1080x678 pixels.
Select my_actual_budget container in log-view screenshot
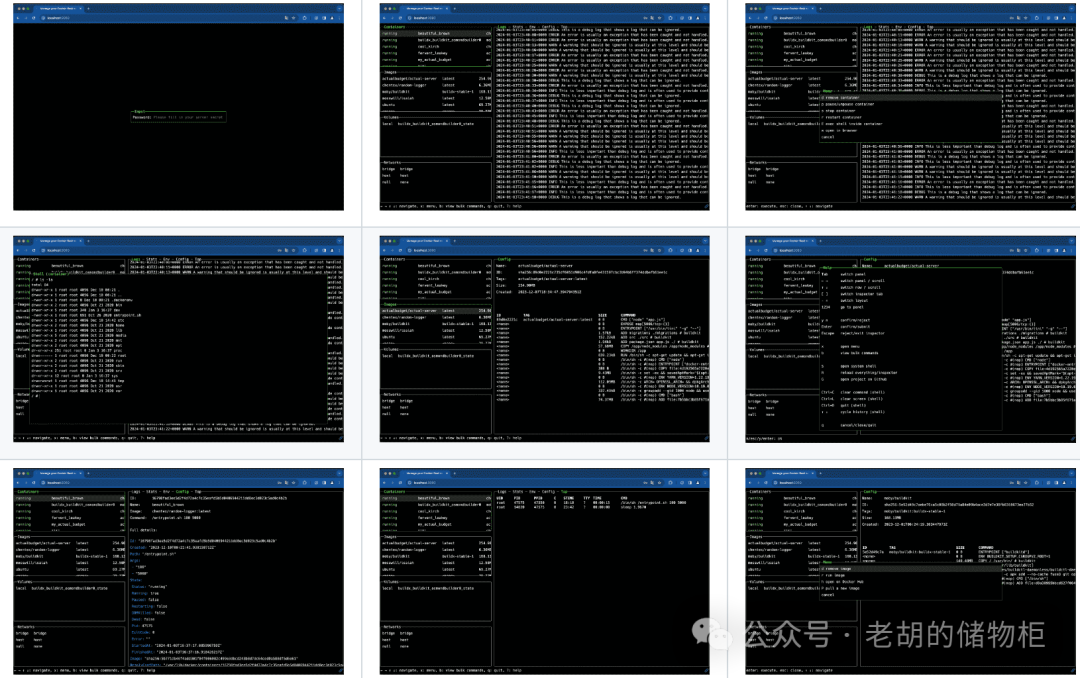point(437,60)
